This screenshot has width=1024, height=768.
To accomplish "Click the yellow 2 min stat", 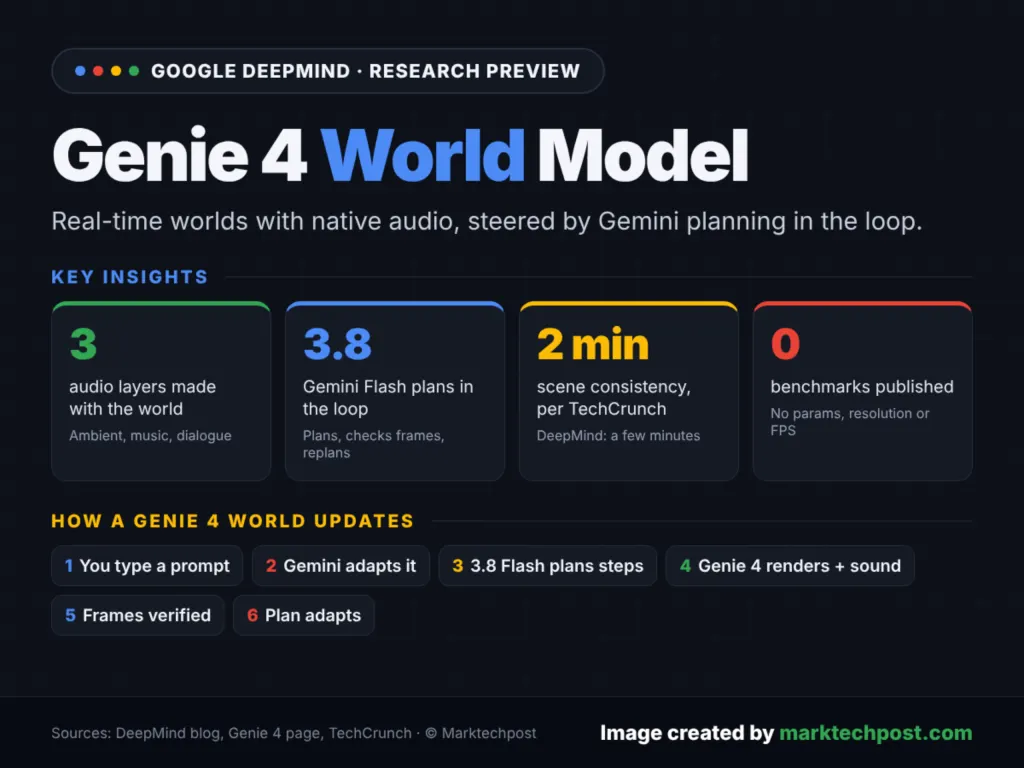I will point(593,344).
